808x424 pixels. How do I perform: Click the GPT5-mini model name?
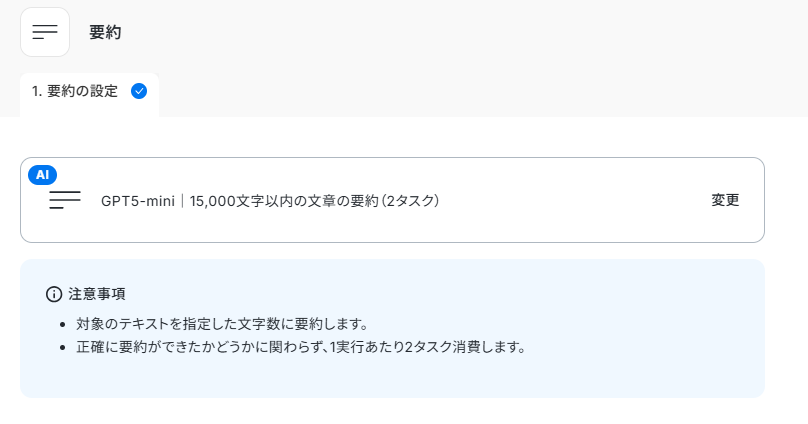tap(138, 200)
